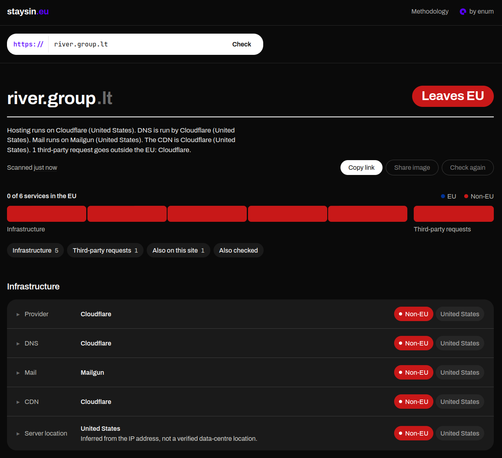
Task: Expand the Mail row arrow
Action: [x=18, y=373]
